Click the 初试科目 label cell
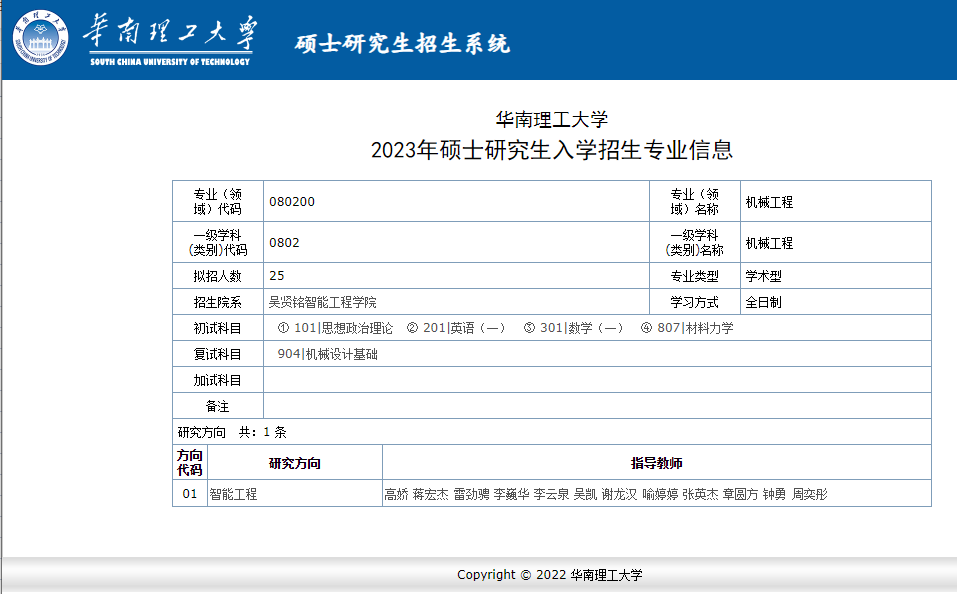 pyautogui.click(x=218, y=328)
